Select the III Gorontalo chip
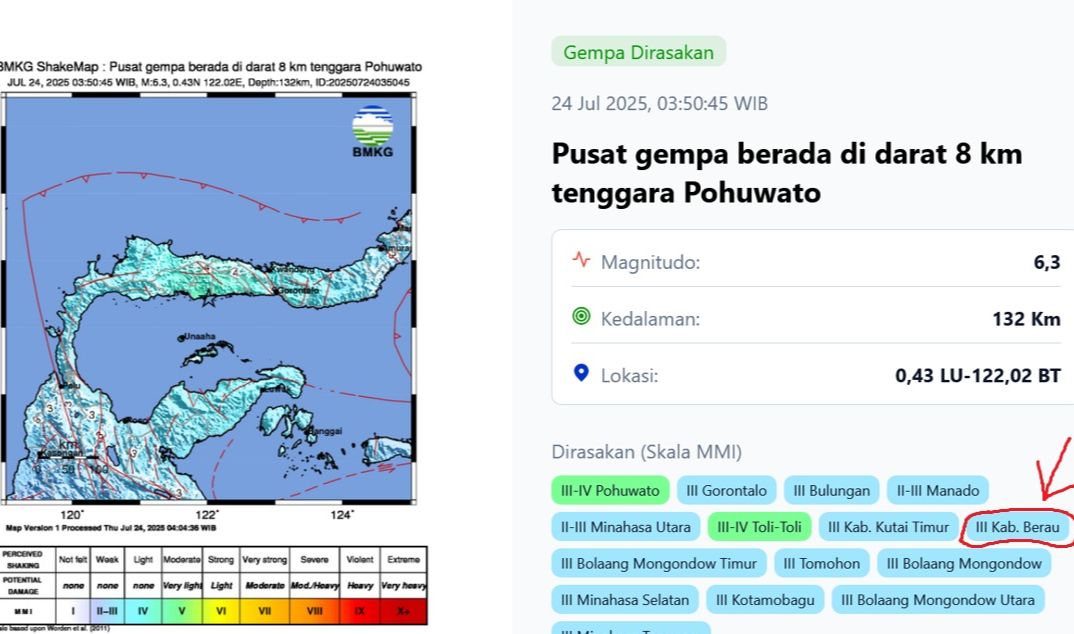Viewport: 1074px width, 634px height. [x=725, y=490]
